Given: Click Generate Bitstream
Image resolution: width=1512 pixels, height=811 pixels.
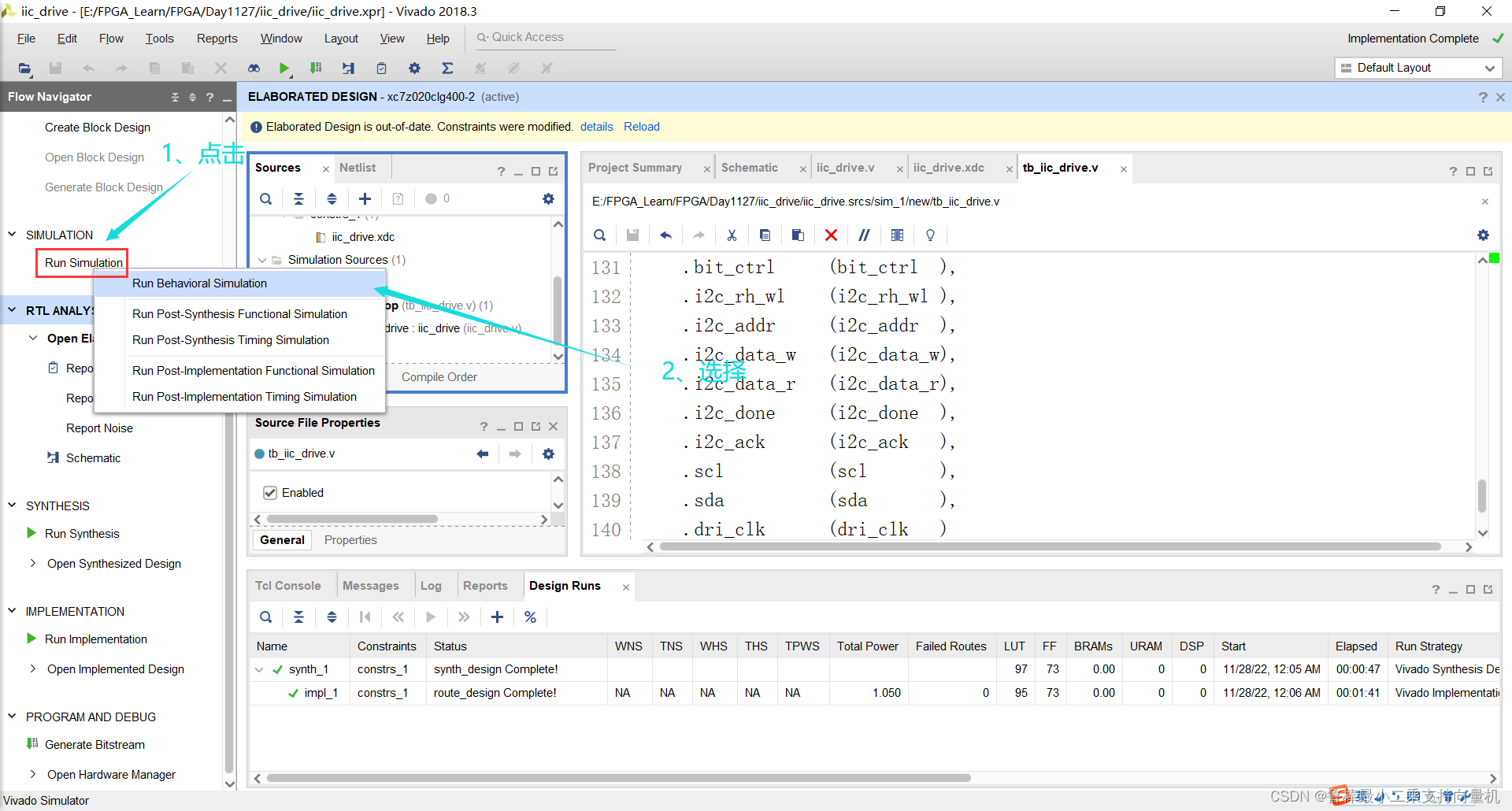Looking at the screenshot, I should click(94, 745).
